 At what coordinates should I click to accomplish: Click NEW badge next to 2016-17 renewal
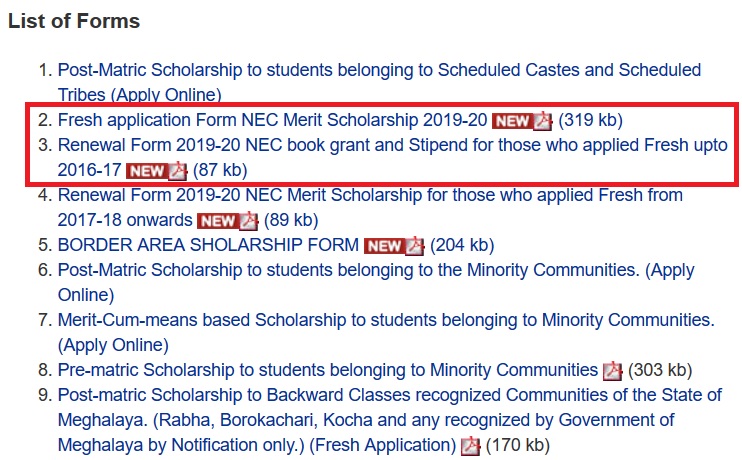click(x=146, y=170)
